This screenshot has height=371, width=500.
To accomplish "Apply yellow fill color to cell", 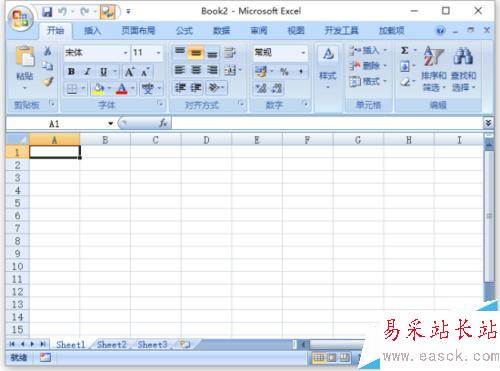I will pyautogui.click(x=99, y=89).
